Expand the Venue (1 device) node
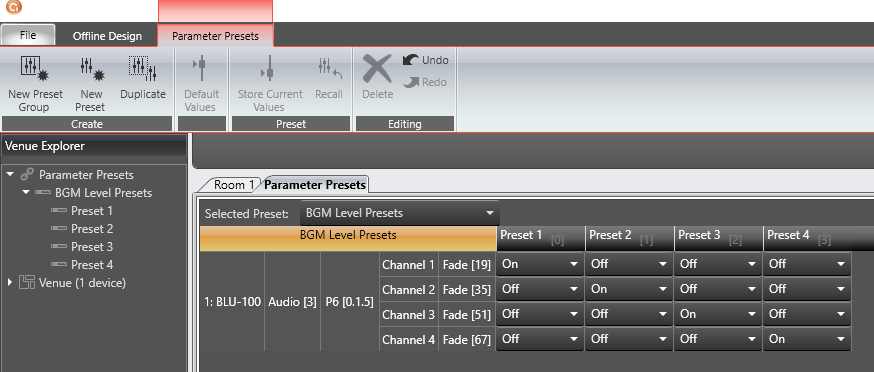 point(10,283)
